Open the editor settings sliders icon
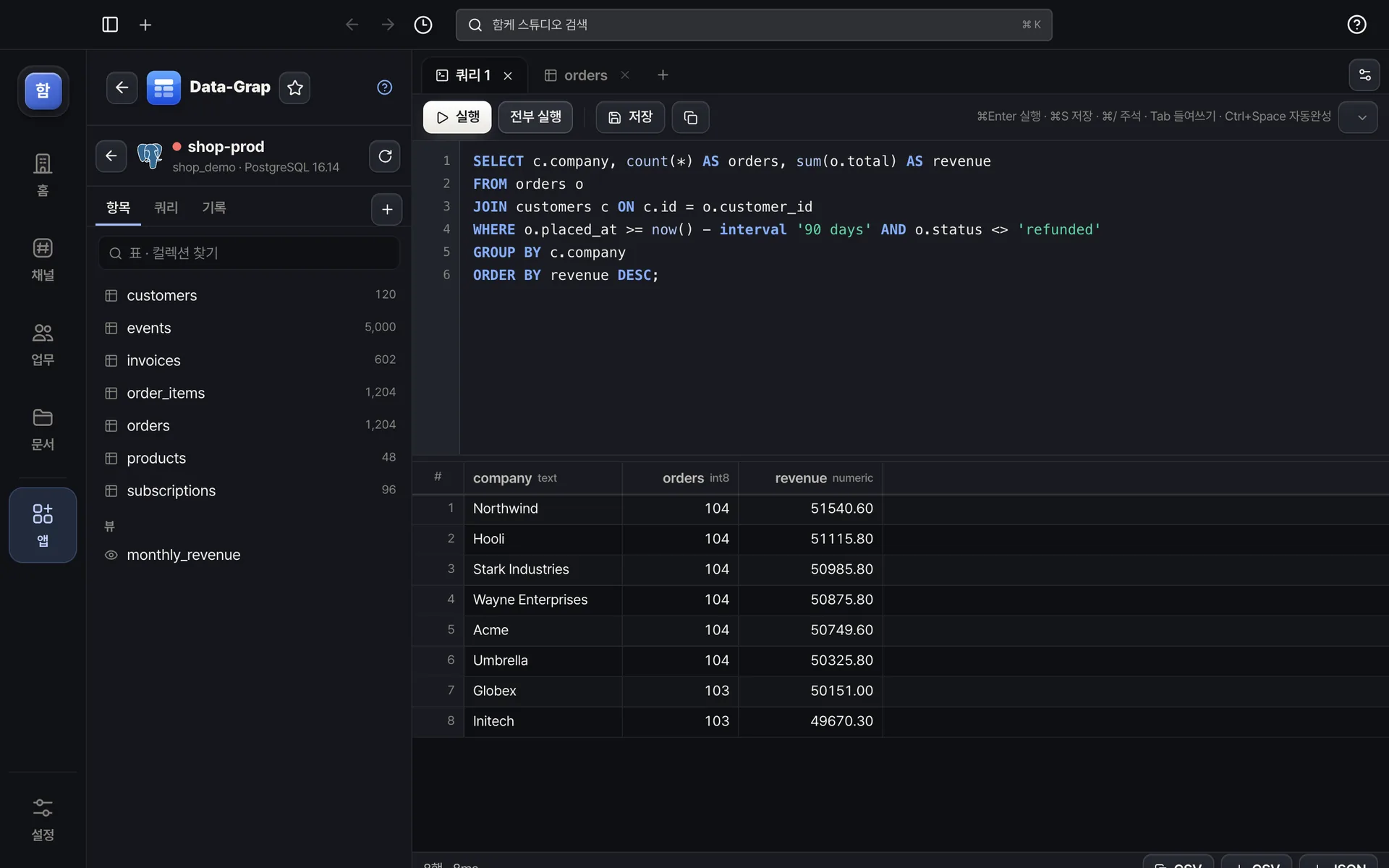Image resolution: width=1389 pixels, height=868 pixels. click(1364, 75)
